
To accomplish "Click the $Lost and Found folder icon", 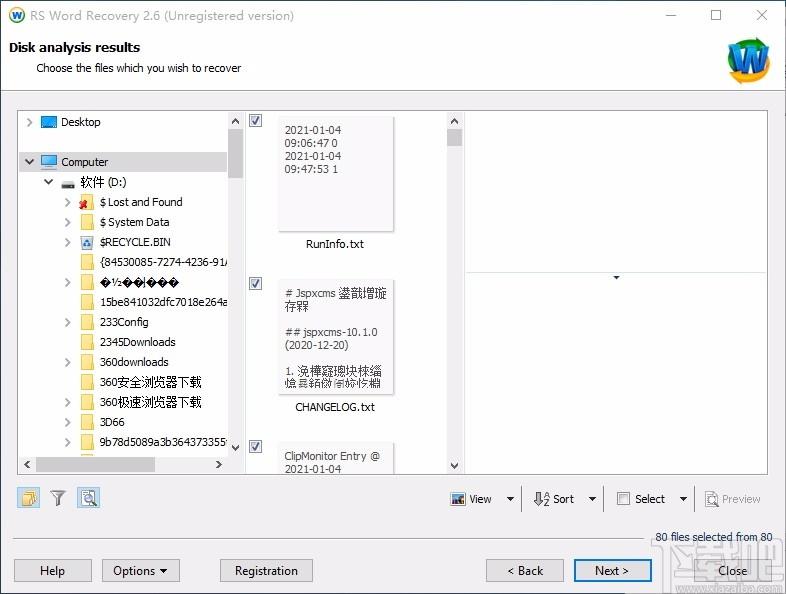I will [86, 203].
